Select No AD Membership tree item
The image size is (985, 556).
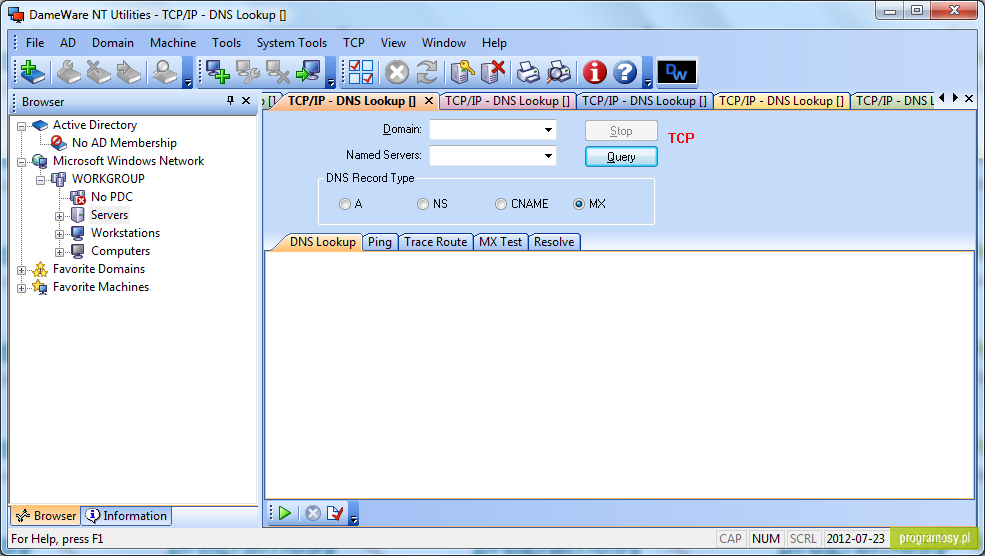(x=124, y=143)
